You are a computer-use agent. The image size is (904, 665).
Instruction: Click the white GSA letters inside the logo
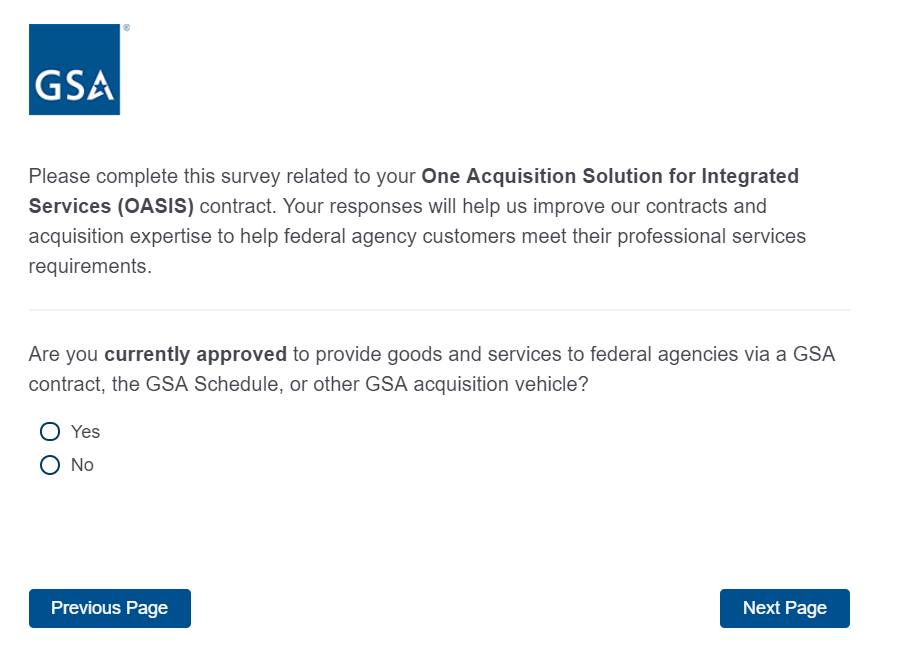tap(74, 87)
